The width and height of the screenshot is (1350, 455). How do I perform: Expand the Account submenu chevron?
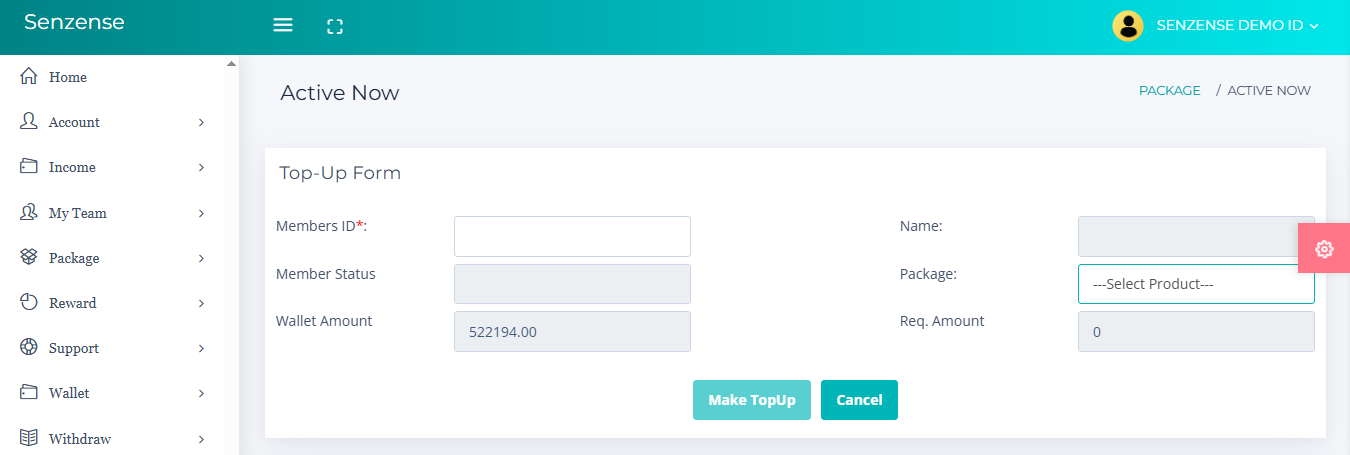point(201,122)
